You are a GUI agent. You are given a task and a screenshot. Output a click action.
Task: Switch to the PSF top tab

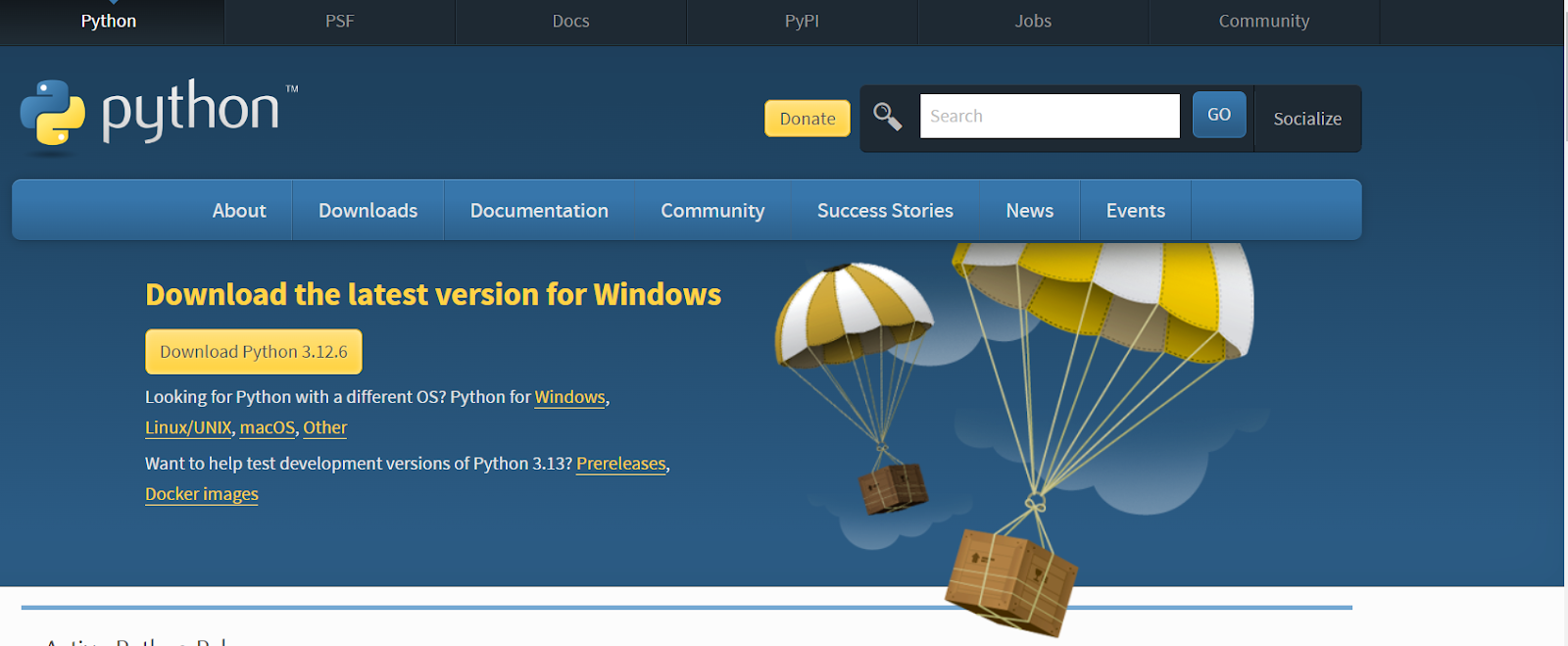click(340, 22)
